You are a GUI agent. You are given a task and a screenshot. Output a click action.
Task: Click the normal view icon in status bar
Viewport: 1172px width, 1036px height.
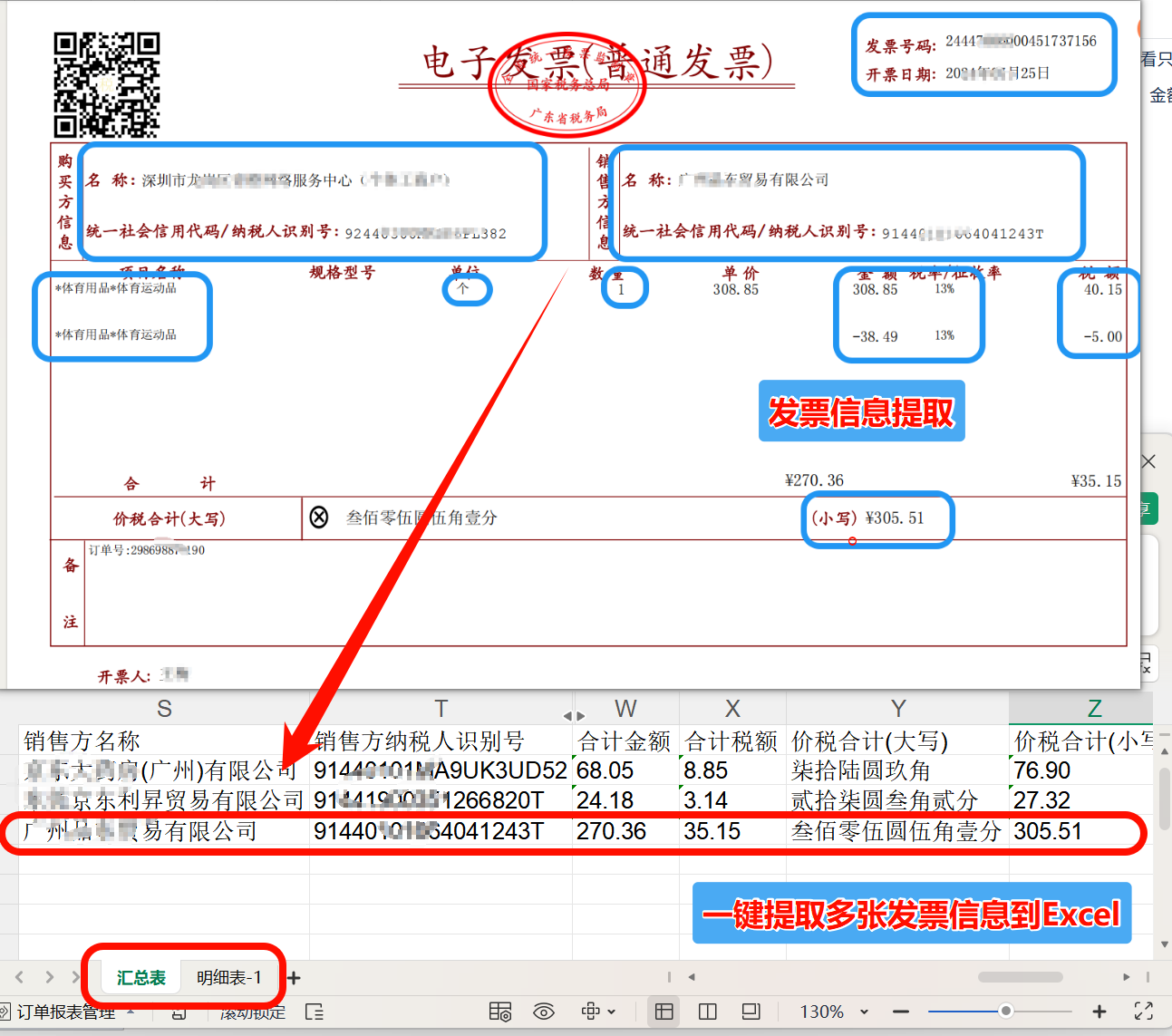pos(665,1012)
